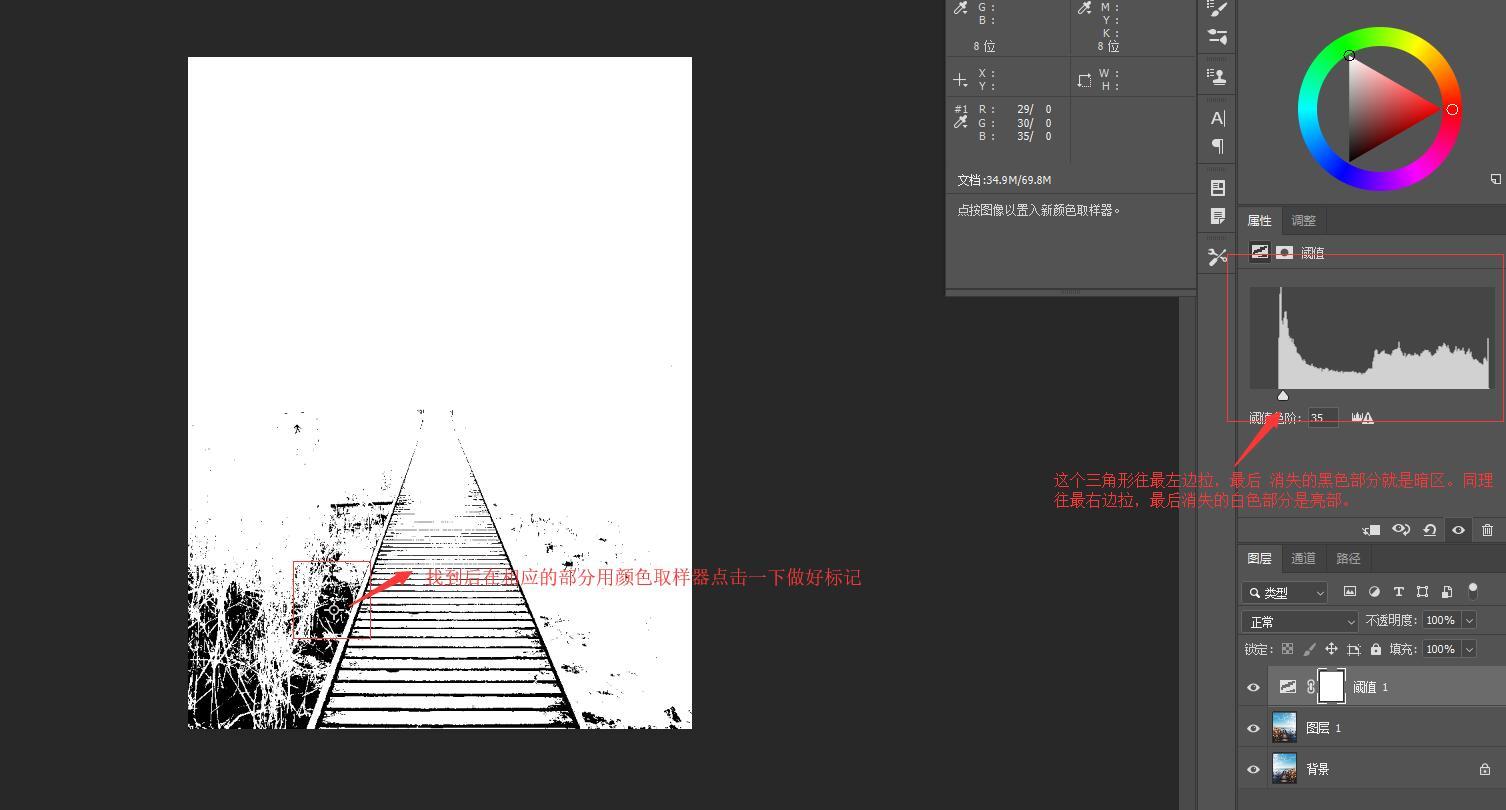This screenshot has width=1506, height=810.
Task: Select the 图层 1 layer thumbnail
Action: 1284,728
